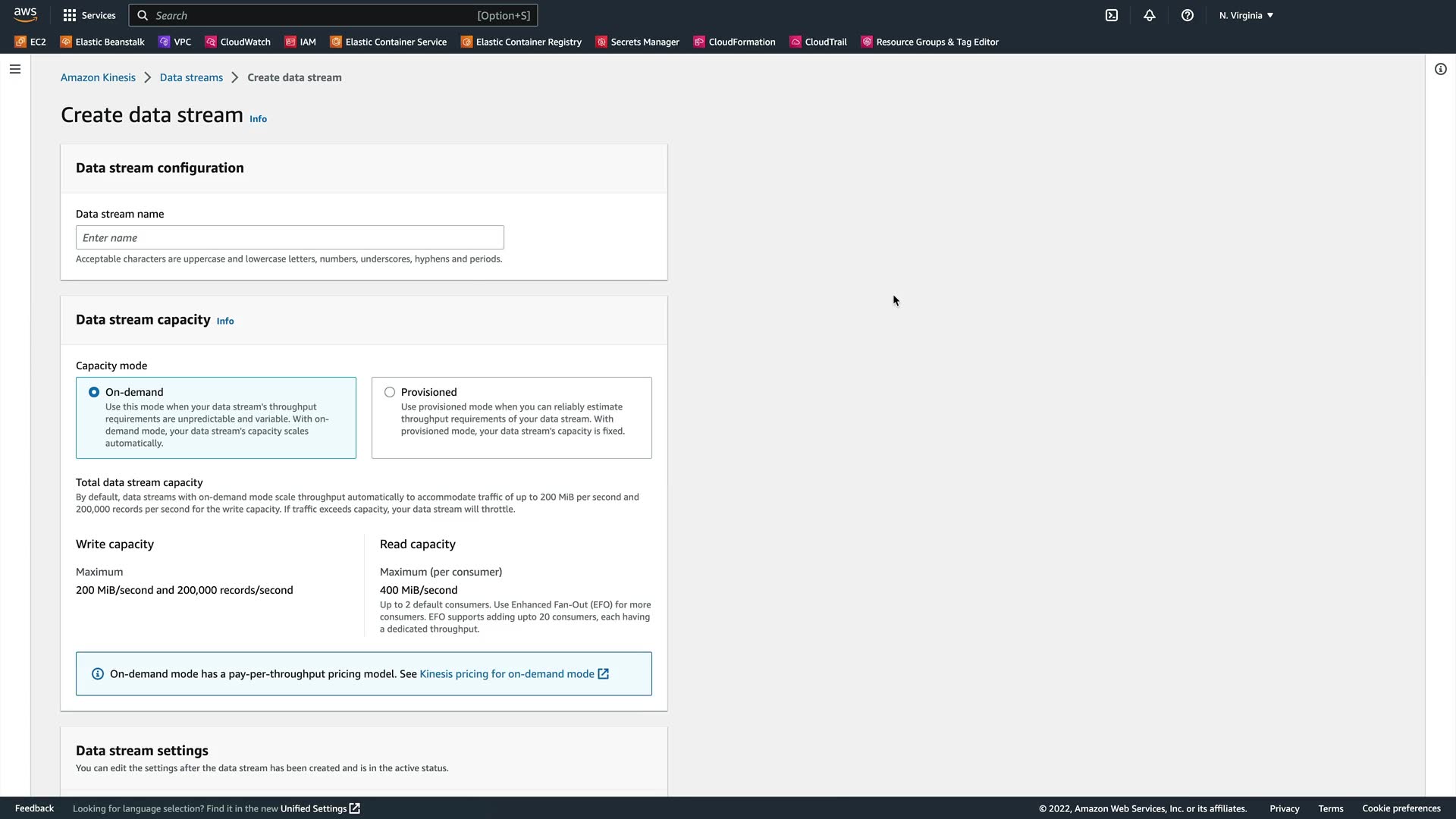The height and width of the screenshot is (819, 1456).
Task: Open the IAM favorites shortcut
Action: (x=300, y=42)
